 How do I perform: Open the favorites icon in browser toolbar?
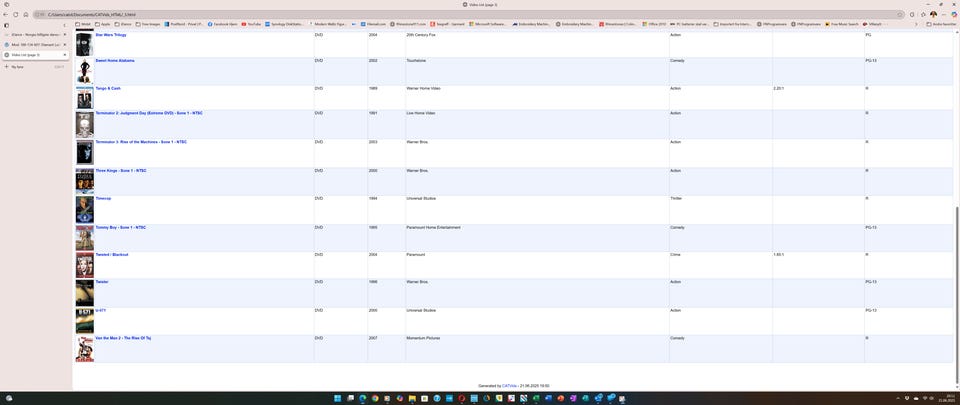(x=923, y=14)
